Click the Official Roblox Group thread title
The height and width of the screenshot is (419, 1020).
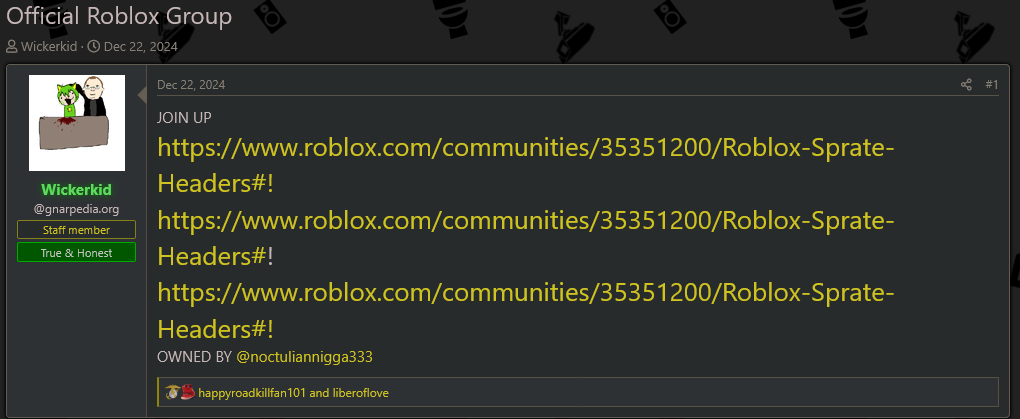click(x=119, y=16)
